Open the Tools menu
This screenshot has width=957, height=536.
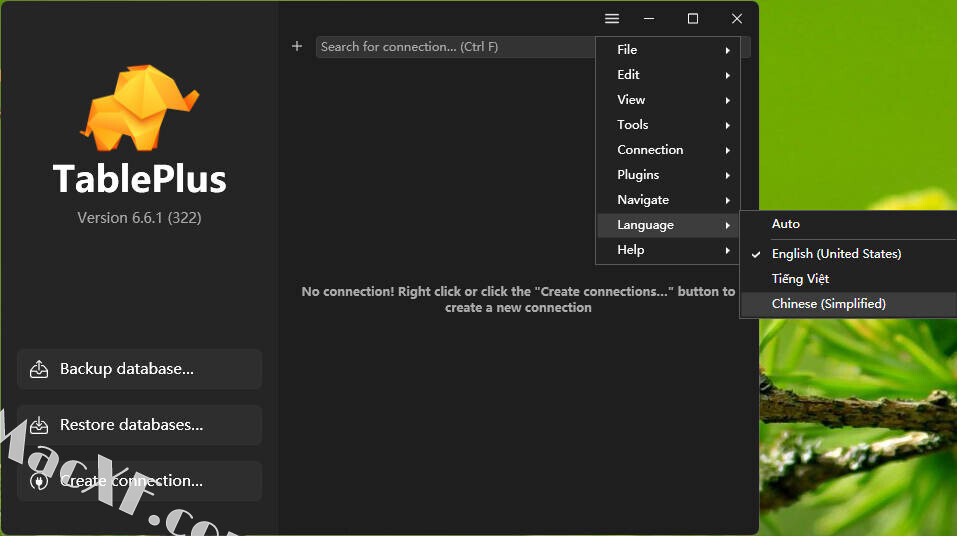[x=668, y=125]
